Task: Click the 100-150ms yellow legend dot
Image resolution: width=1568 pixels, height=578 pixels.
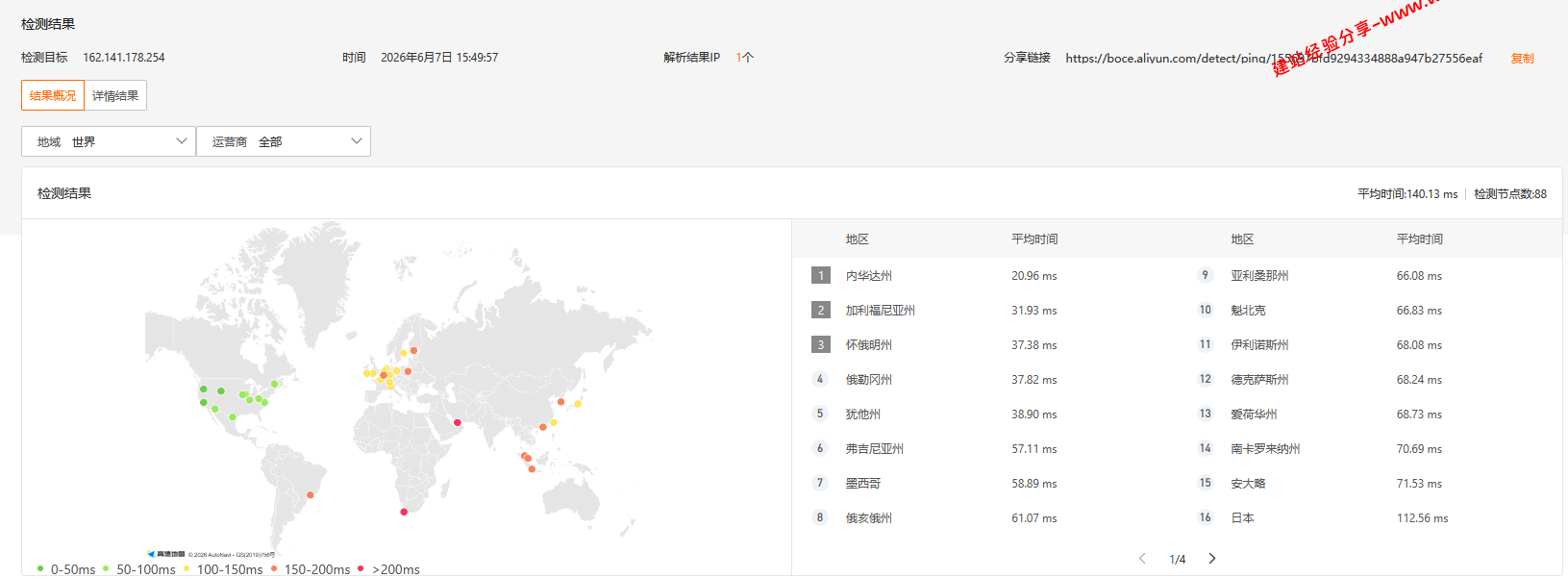Action: (x=187, y=568)
